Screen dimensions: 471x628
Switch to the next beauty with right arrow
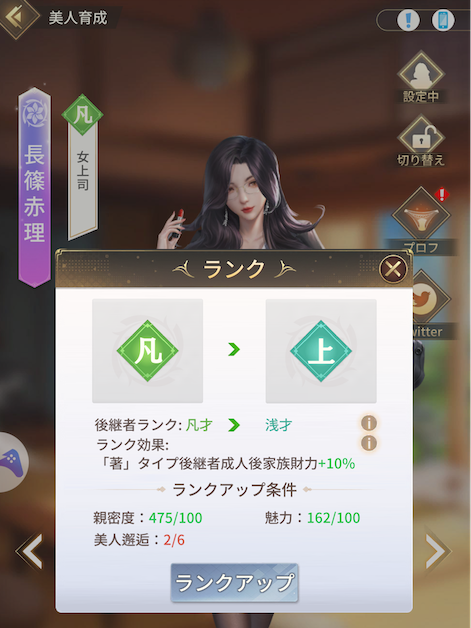pos(438,551)
